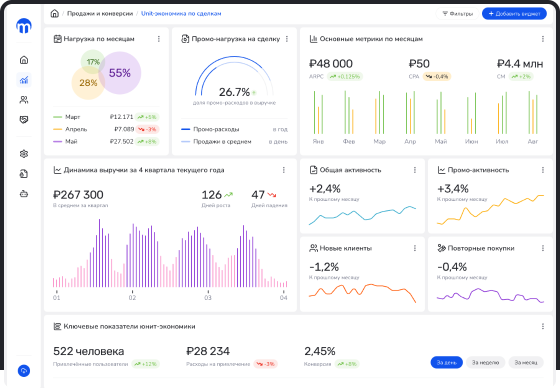Click the Q3 marker on revenue chart axis
Viewport: 560px width, 388px height.
(208, 297)
